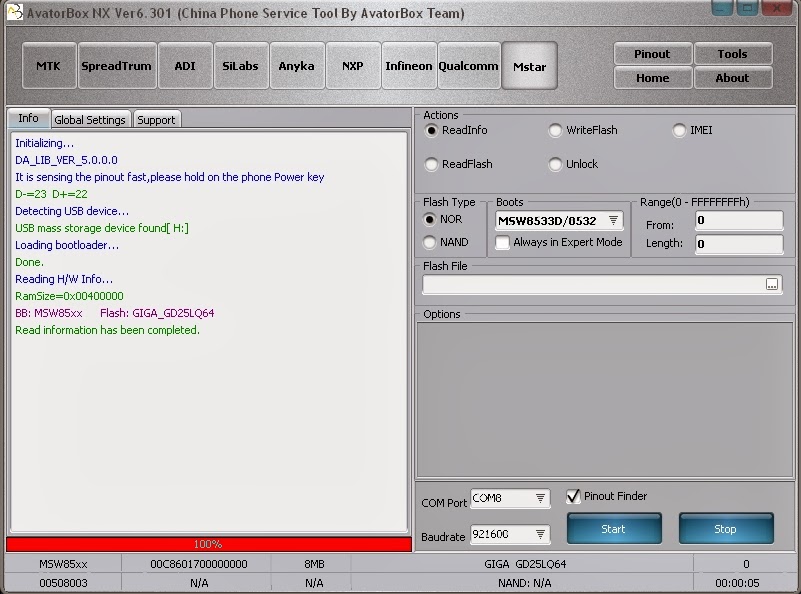The width and height of the screenshot is (801, 594).
Task: Select the SpreadTrum platform button
Action: [116, 66]
